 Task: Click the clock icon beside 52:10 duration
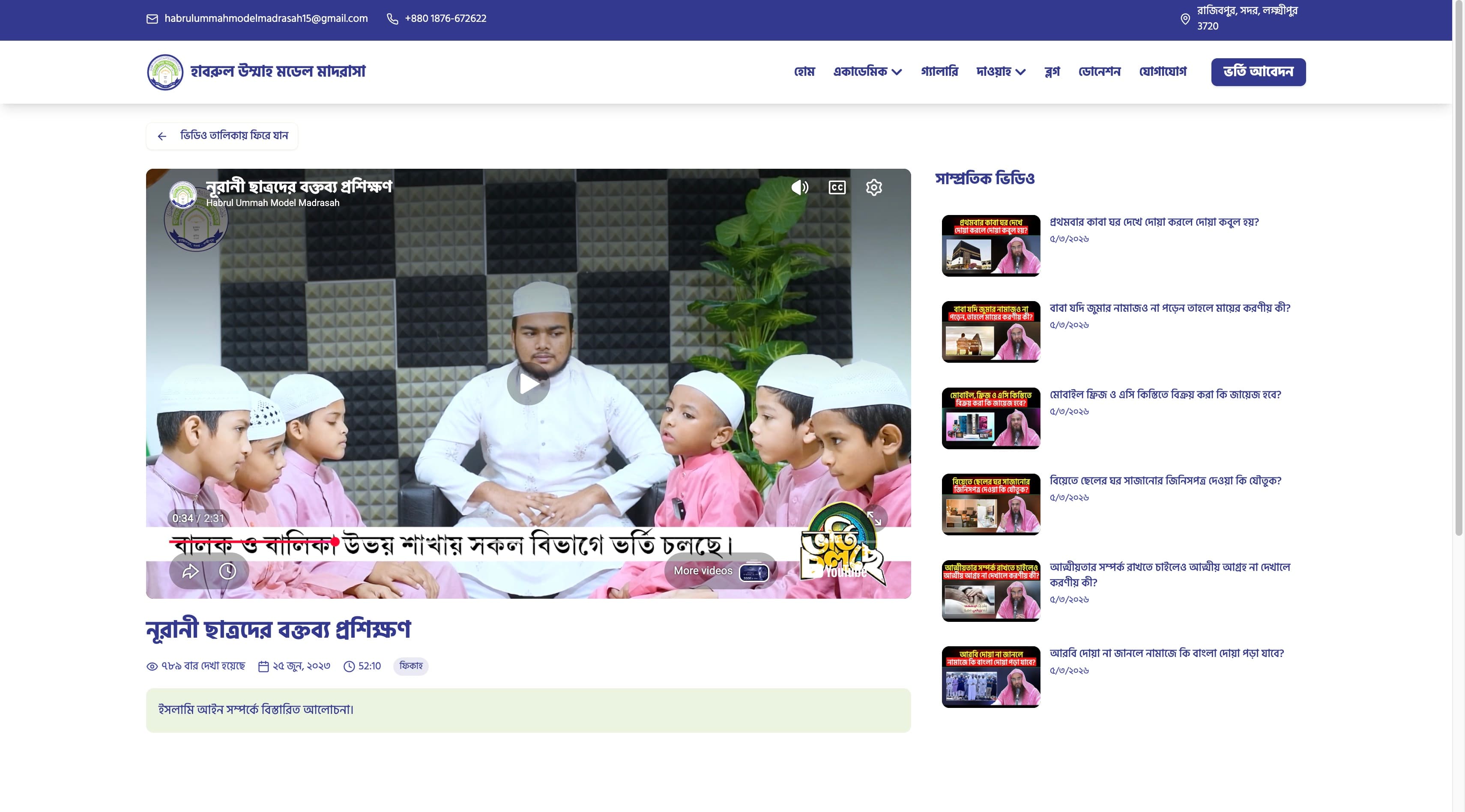point(349,666)
